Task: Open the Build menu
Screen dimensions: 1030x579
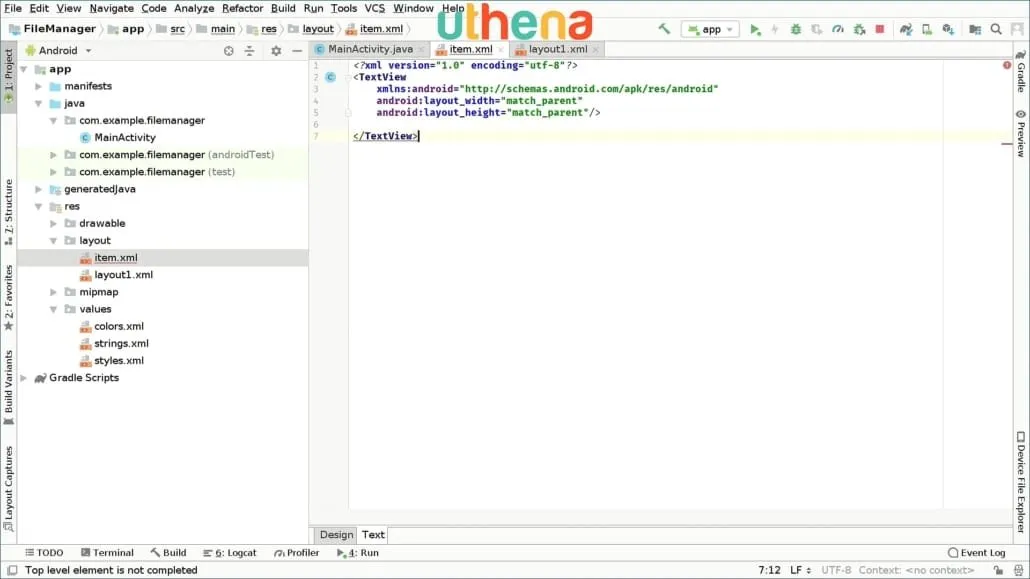Action: (283, 9)
